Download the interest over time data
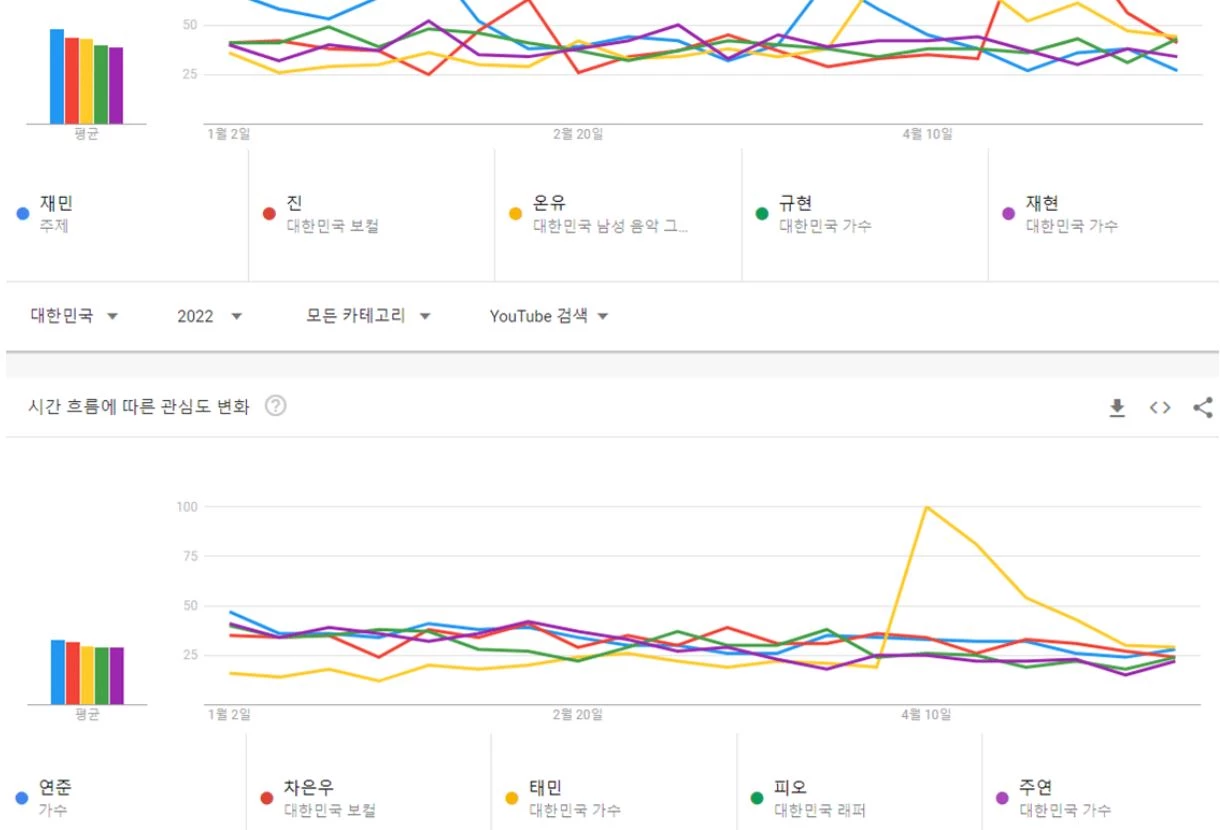 coord(1117,407)
